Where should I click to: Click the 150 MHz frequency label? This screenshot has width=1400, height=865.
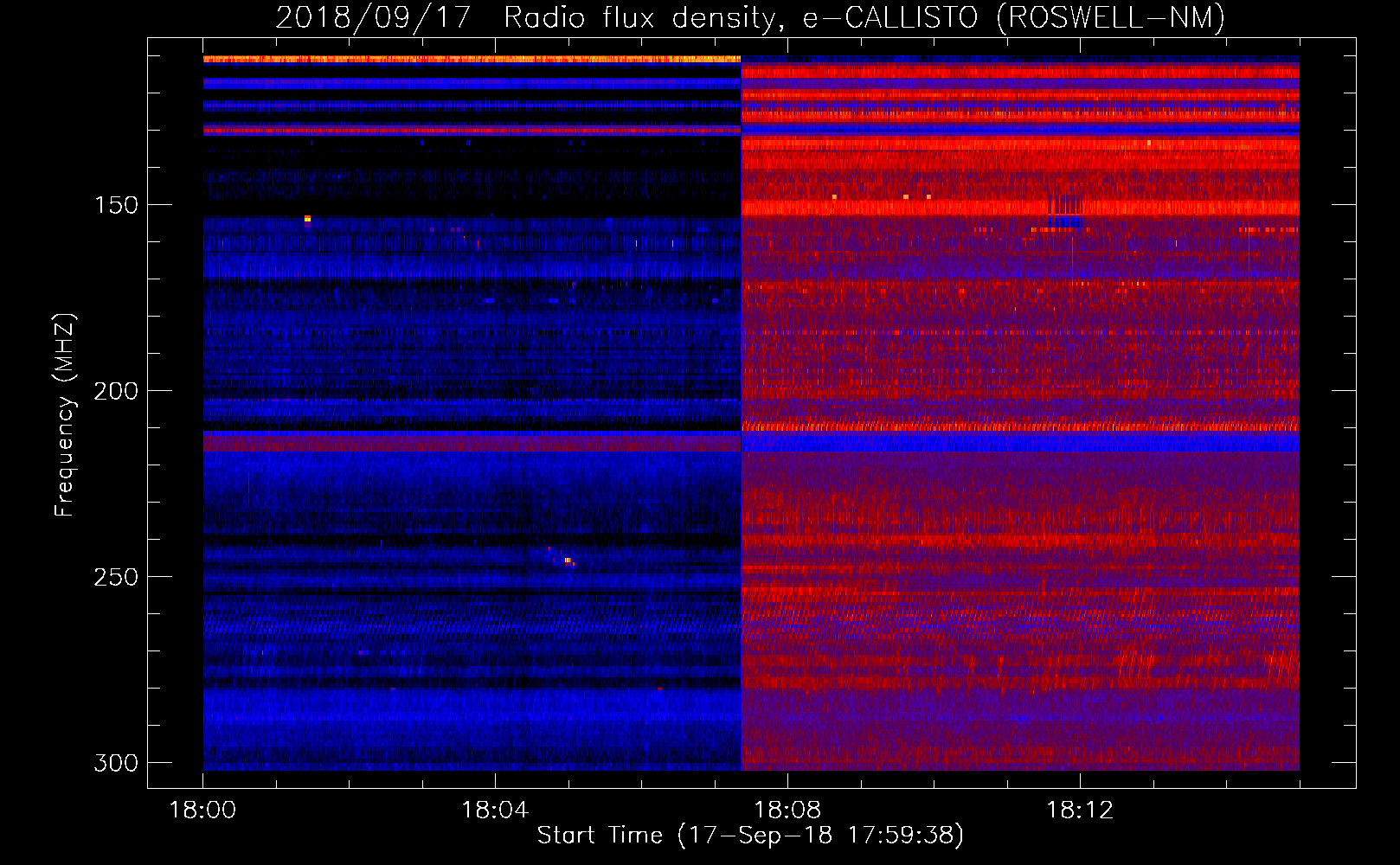pyautogui.click(x=116, y=206)
